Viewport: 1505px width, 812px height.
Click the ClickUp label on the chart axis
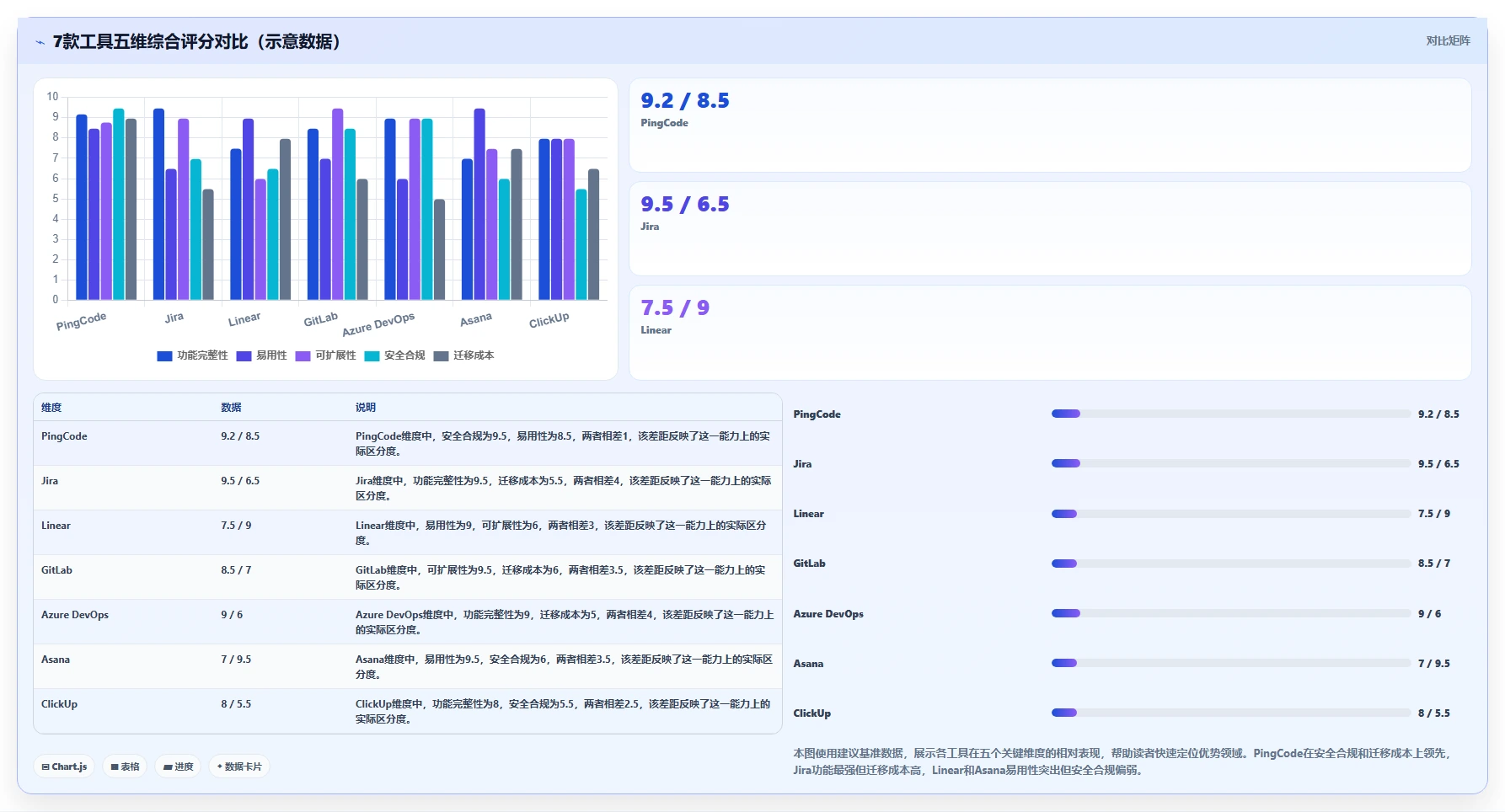point(549,320)
